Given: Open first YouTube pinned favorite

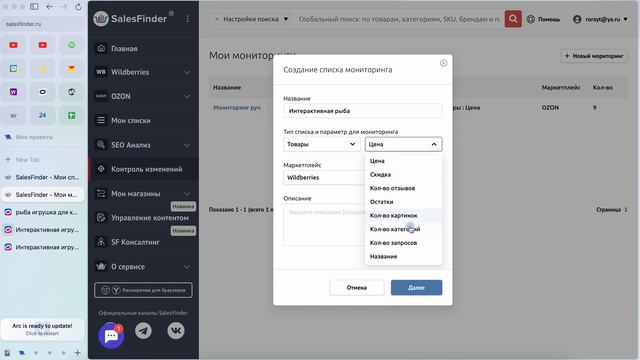Looking at the screenshot, I should pyautogui.click(x=13, y=45).
